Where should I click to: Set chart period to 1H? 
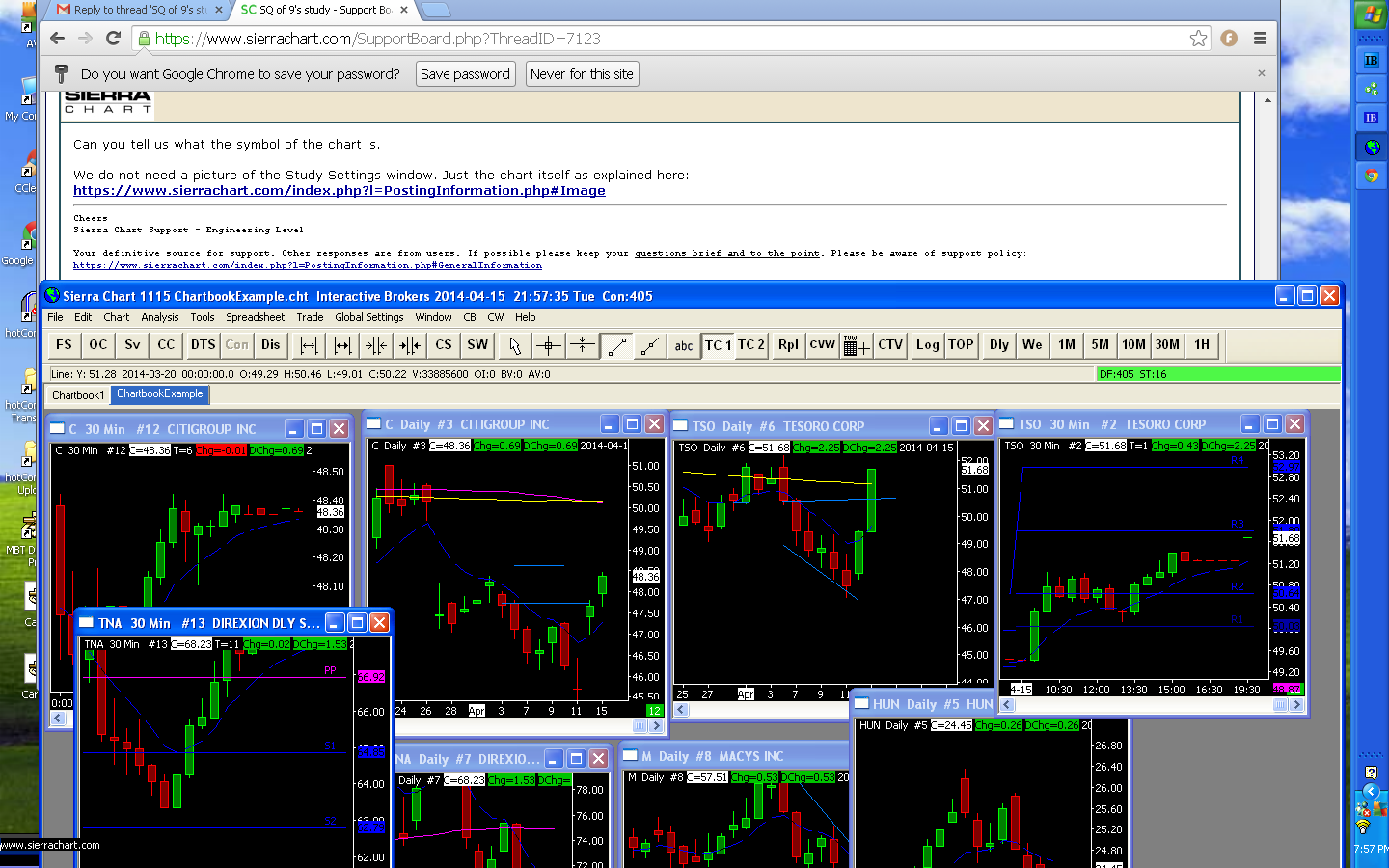1202,345
